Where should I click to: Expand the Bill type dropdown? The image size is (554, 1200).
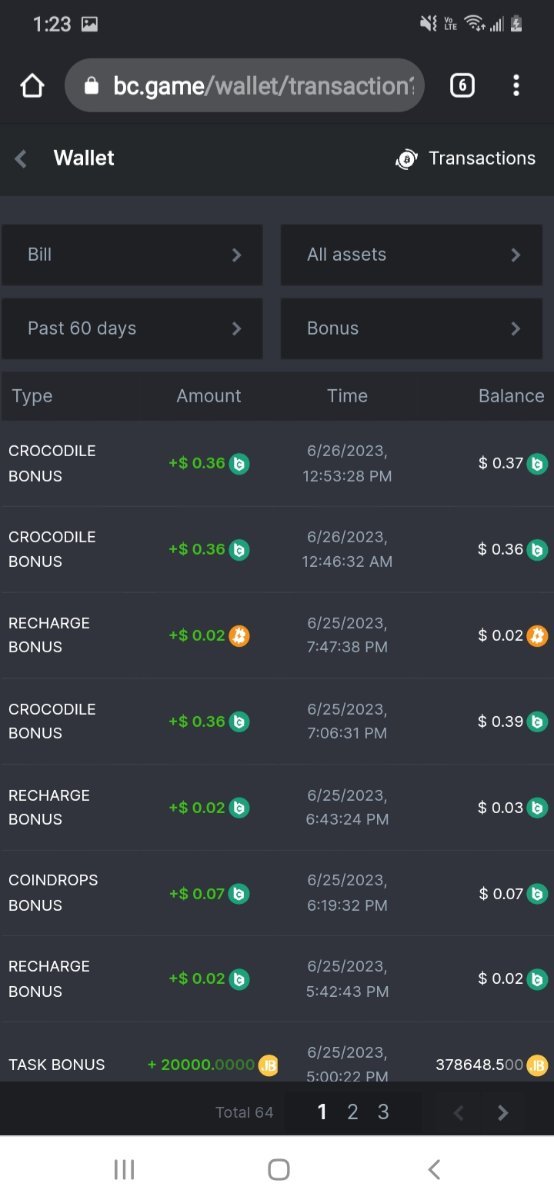tap(132, 255)
